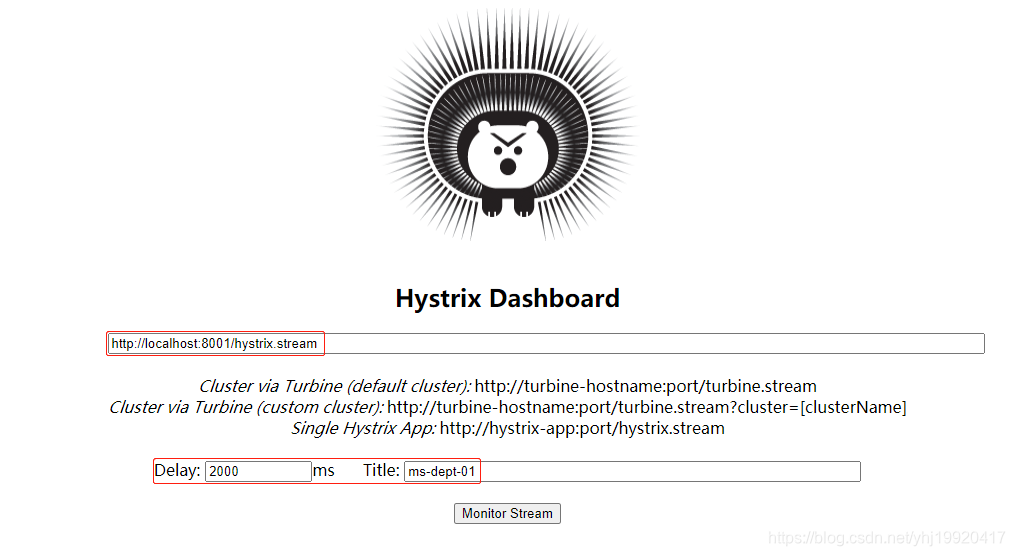Click the 'Single Hystrix App:' label

tap(364, 428)
